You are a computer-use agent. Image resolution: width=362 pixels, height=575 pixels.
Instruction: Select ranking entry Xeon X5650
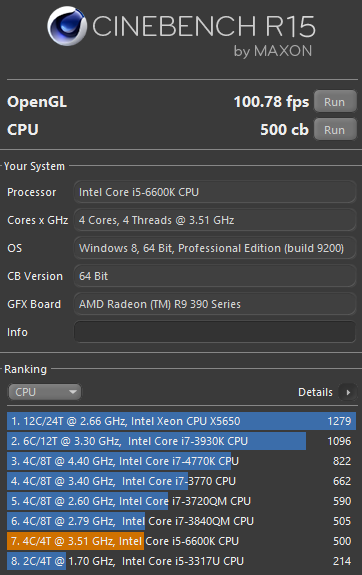[x=181, y=421]
